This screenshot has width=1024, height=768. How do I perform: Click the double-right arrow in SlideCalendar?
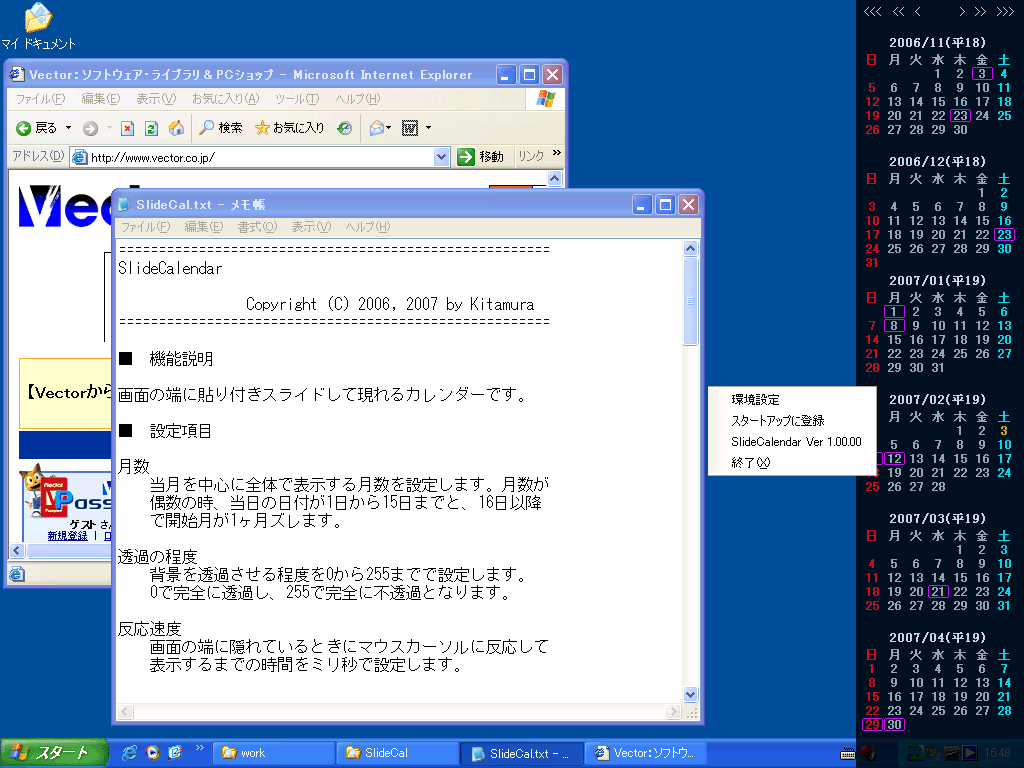[980, 12]
